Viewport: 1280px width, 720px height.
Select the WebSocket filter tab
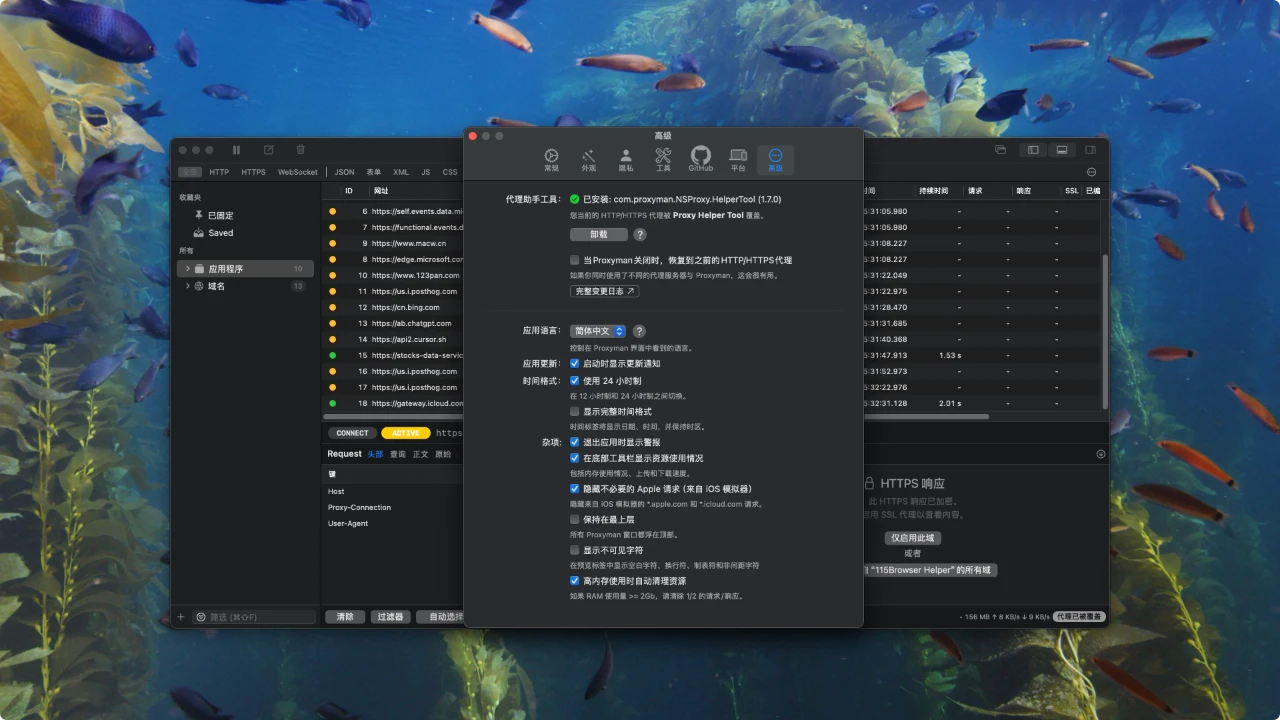pos(297,172)
